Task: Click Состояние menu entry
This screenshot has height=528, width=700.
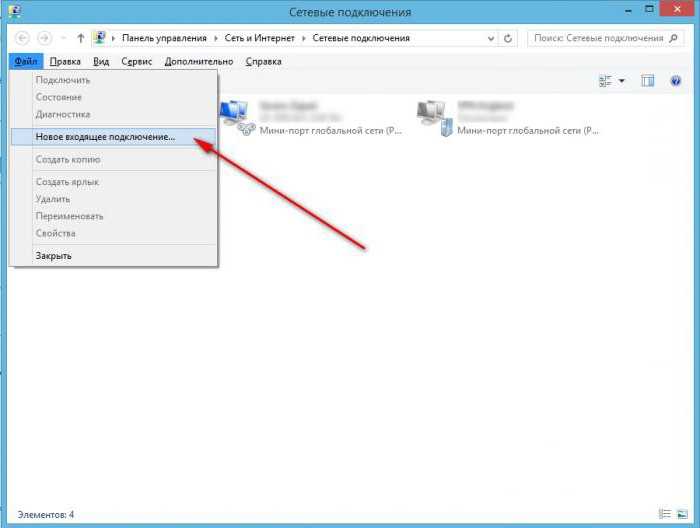Action: (113, 97)
